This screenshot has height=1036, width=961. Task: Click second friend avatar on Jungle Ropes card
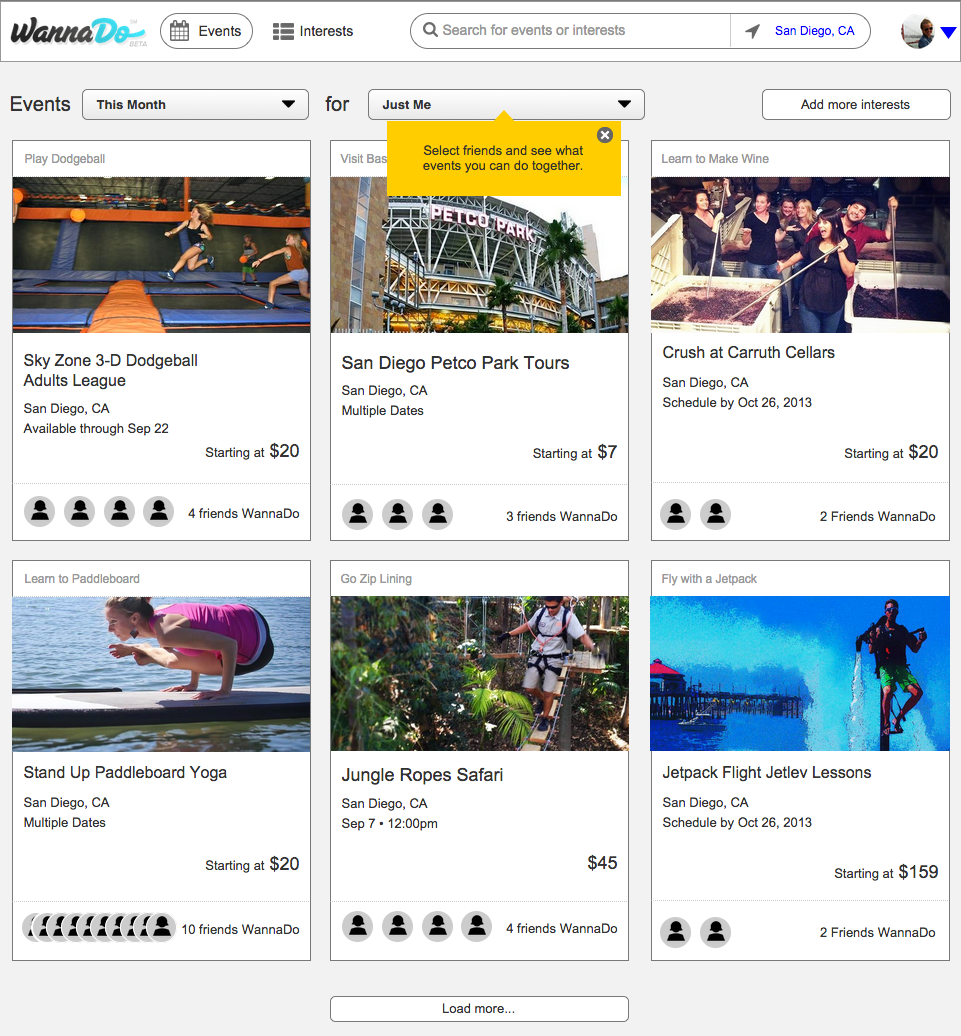(398, 926)
